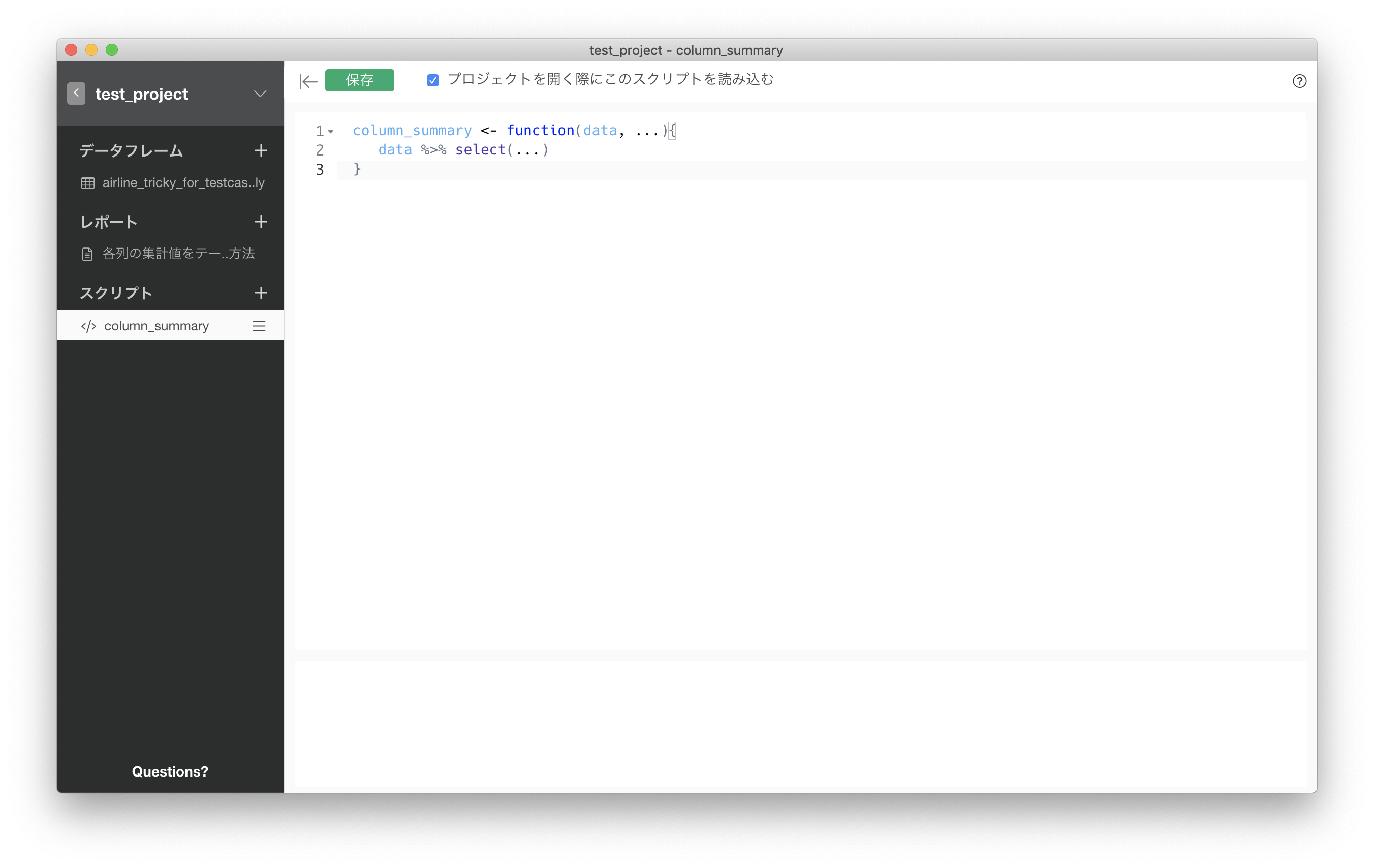Click the table icon for airline data frame

[88, 183]
